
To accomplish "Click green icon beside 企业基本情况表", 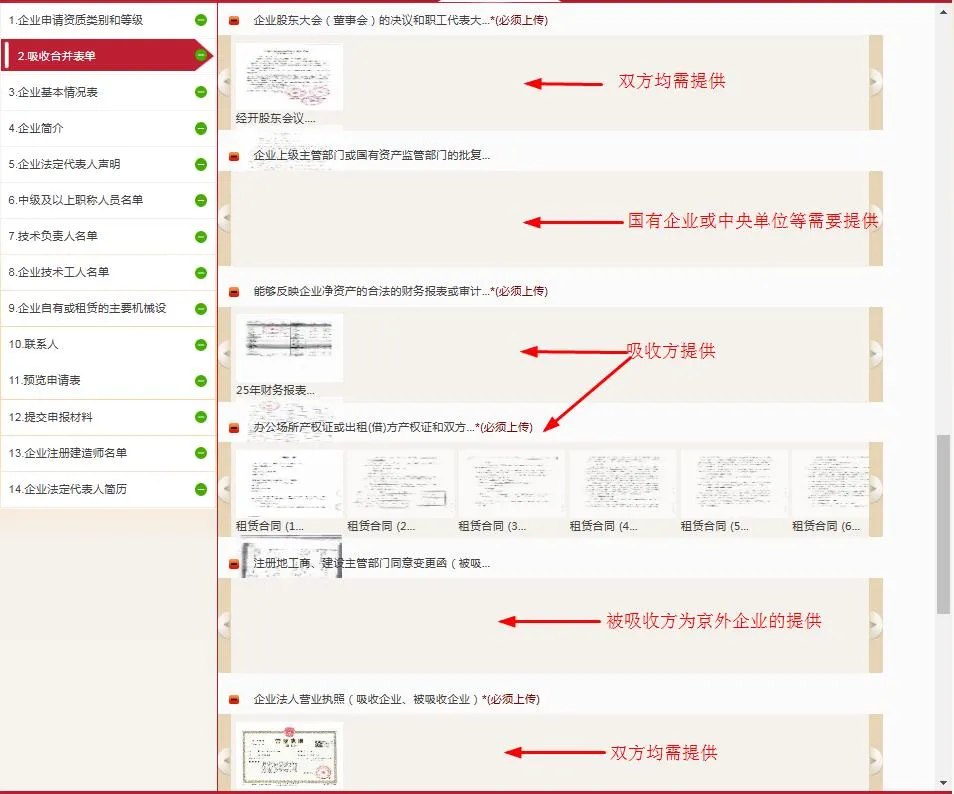I will [201, 92].
